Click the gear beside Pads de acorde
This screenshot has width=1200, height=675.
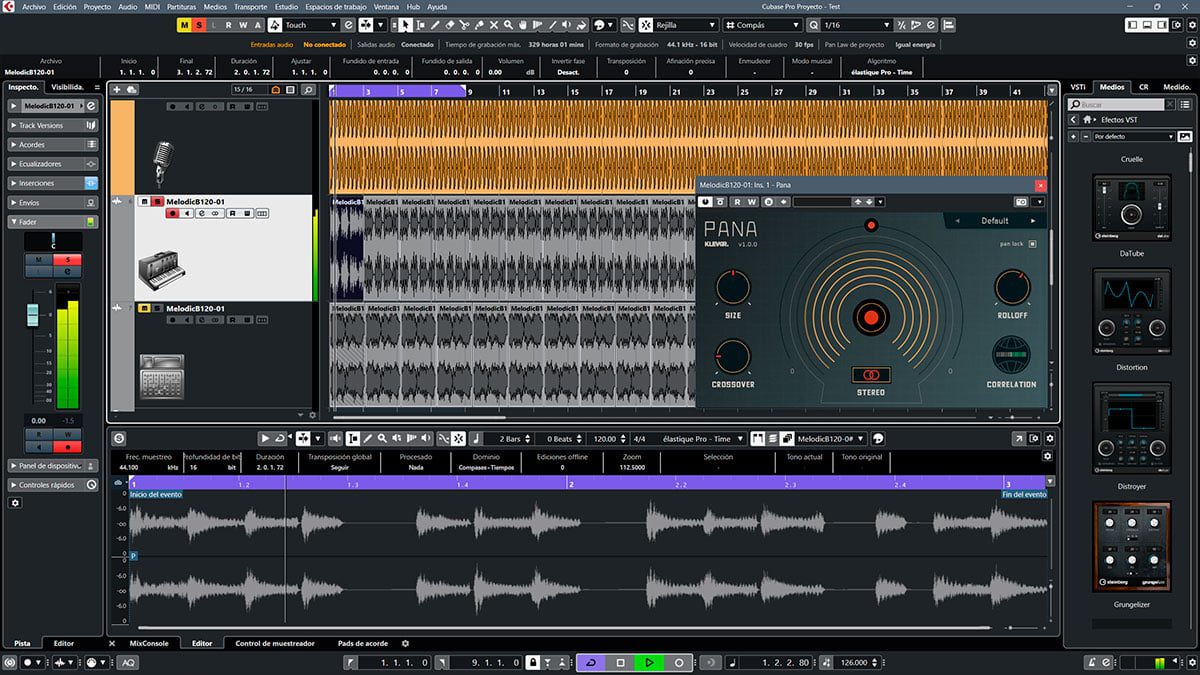tap(405, 644)
